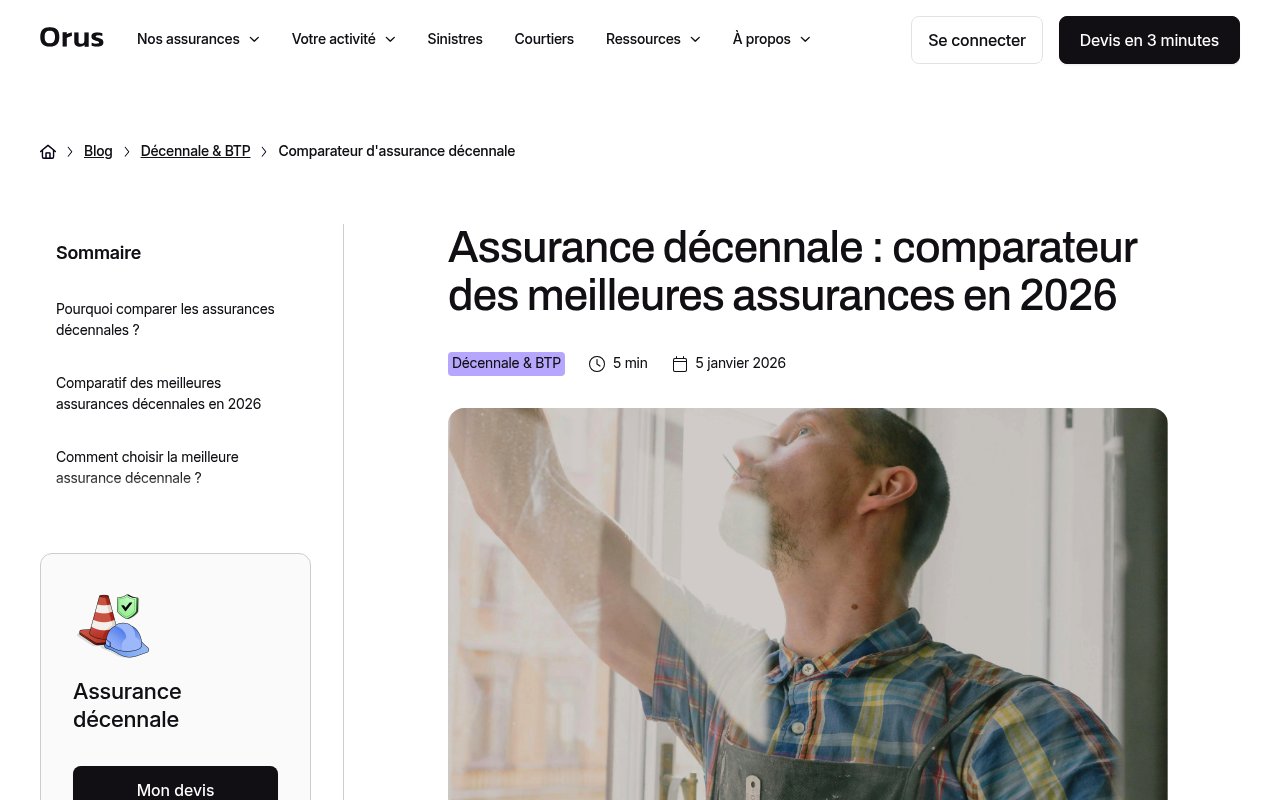Click the Comparateur d'assurance décennale breadcrumb text
This screenshot has height=800, width=1280.
point(397,151)
